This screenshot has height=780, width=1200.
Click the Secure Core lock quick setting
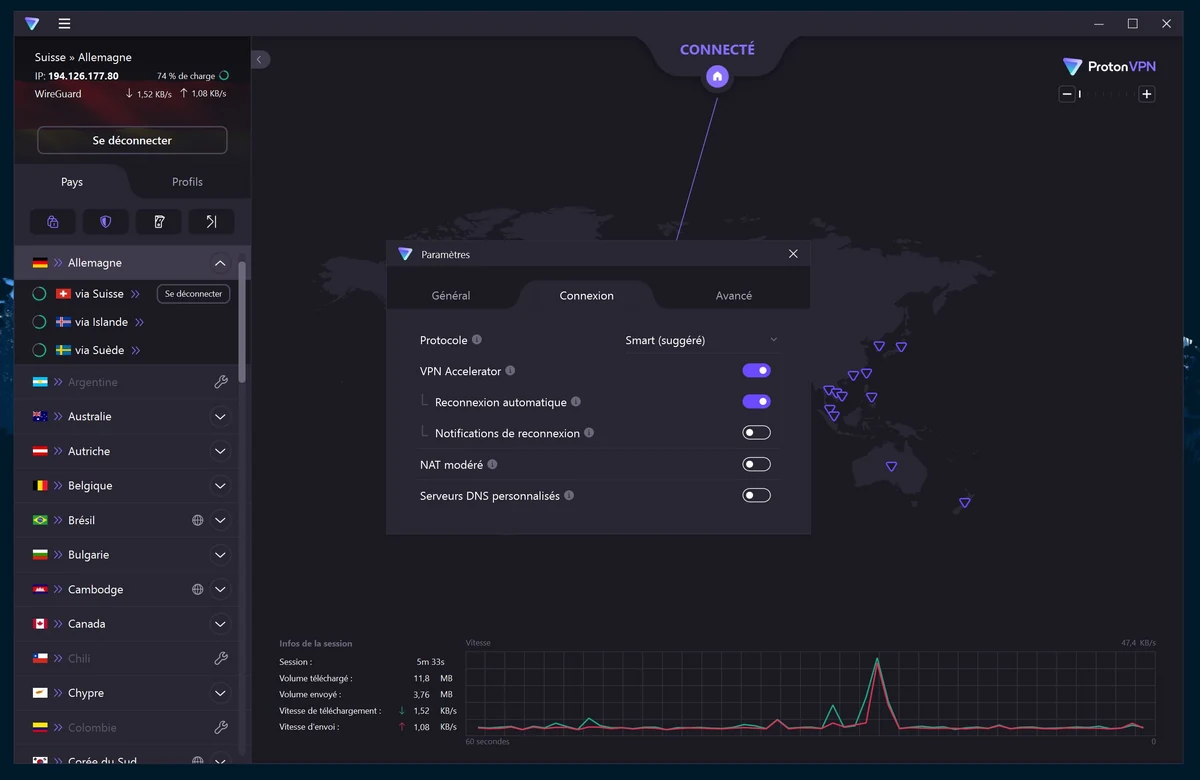click(53, 222)
